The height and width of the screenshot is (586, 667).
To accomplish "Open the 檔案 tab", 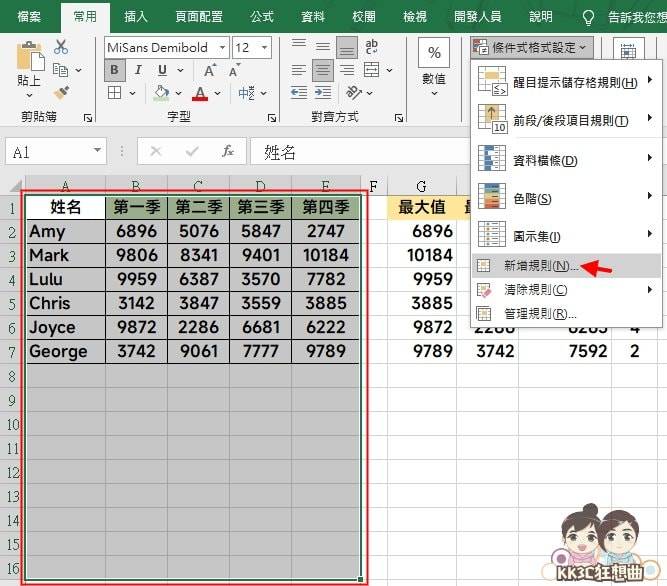I will [29, 17].
